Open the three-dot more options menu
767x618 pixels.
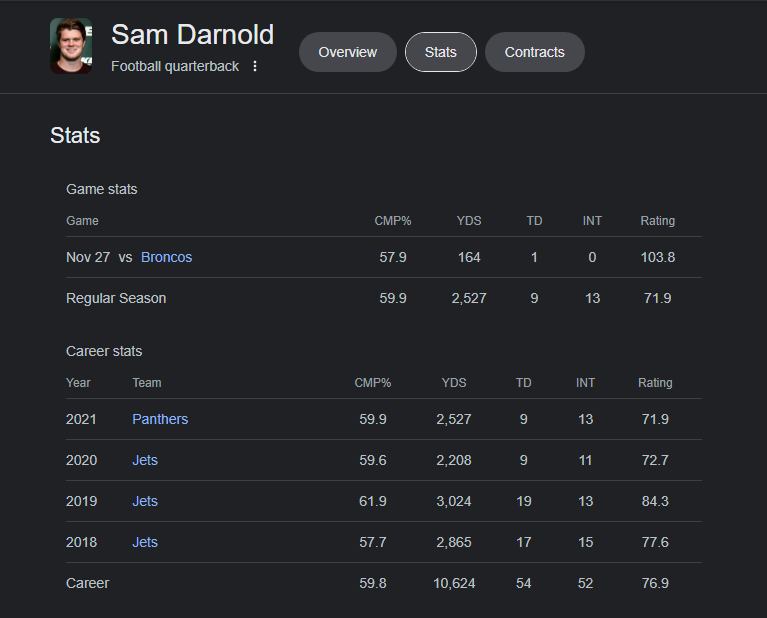tap(255, 66)
